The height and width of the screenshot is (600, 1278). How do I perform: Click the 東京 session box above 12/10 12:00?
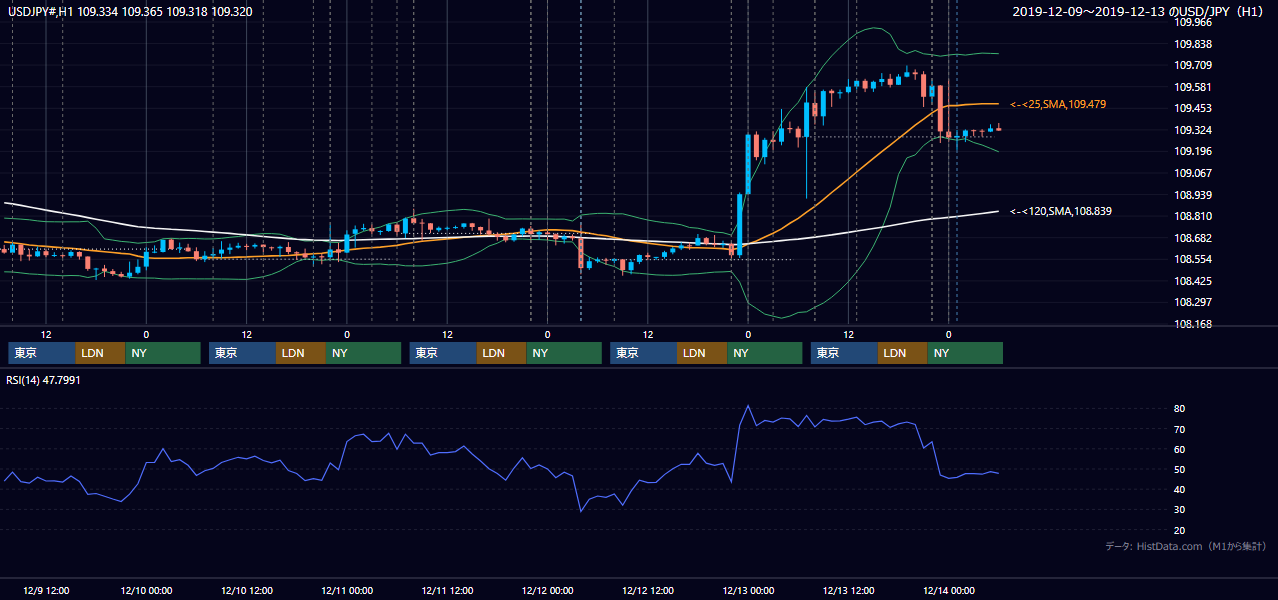(243, 353)
